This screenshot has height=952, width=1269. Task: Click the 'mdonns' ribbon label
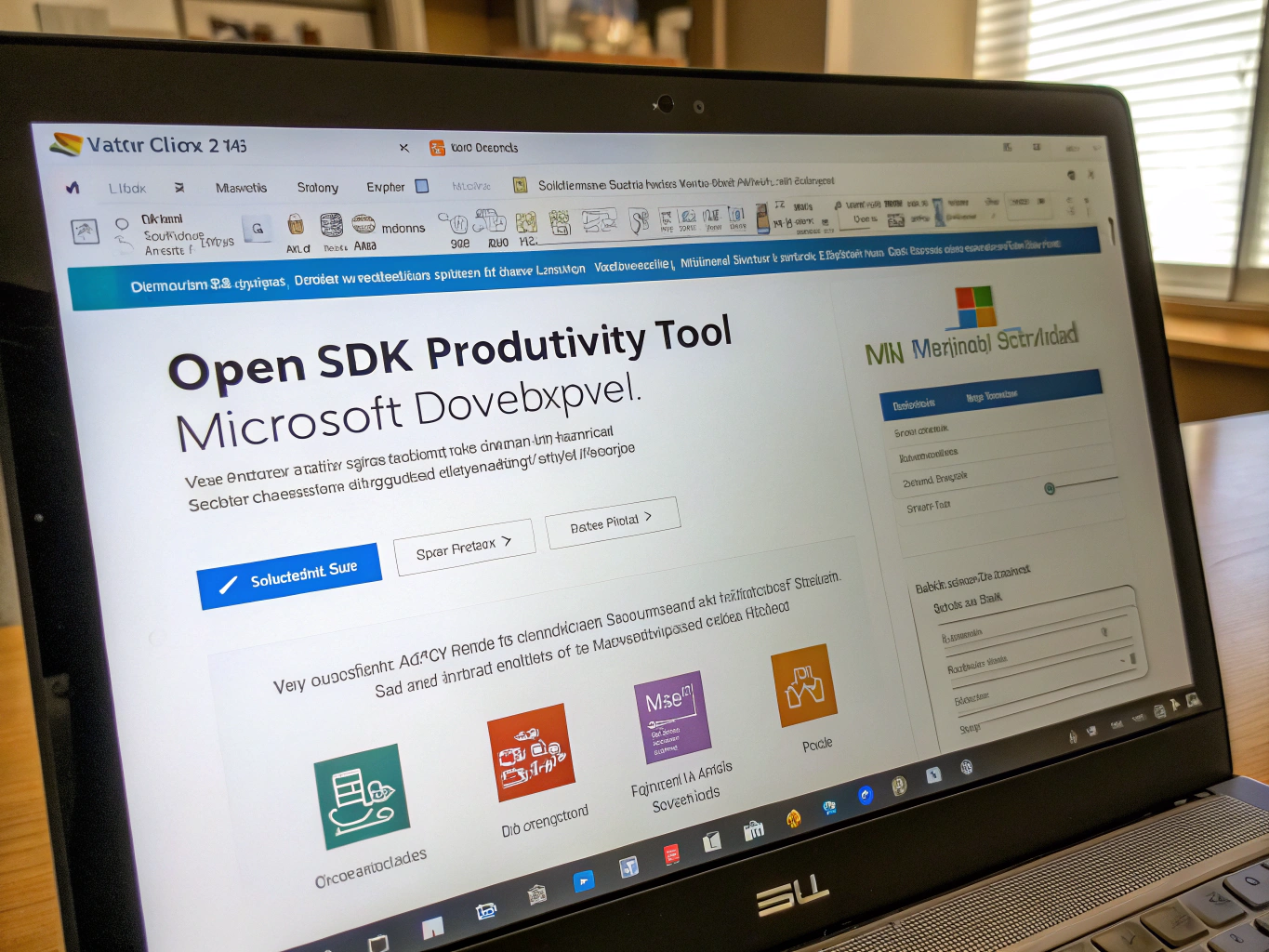click(x=403, y=228)
